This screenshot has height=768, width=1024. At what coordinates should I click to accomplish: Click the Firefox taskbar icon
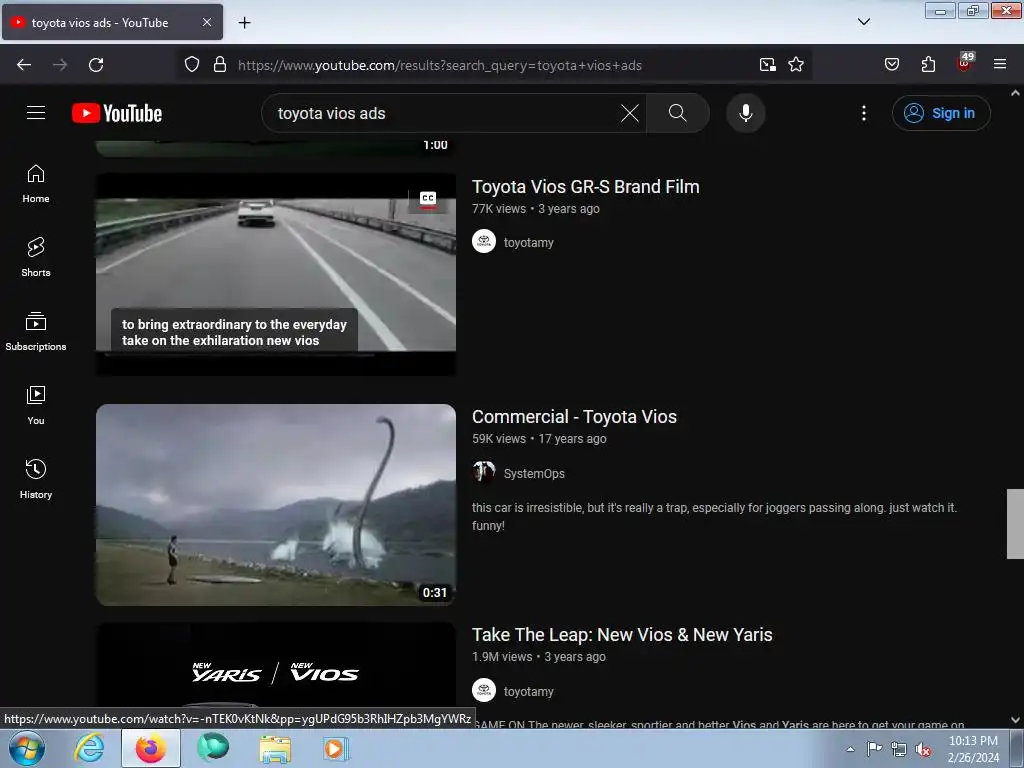[x=150, y=748]
